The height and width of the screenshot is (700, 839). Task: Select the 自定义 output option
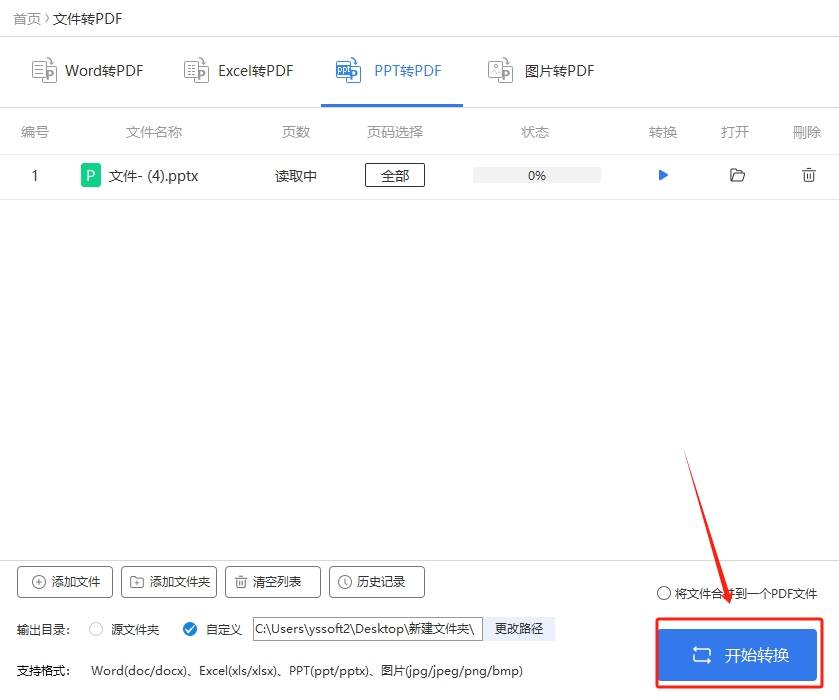click(190, 629)
